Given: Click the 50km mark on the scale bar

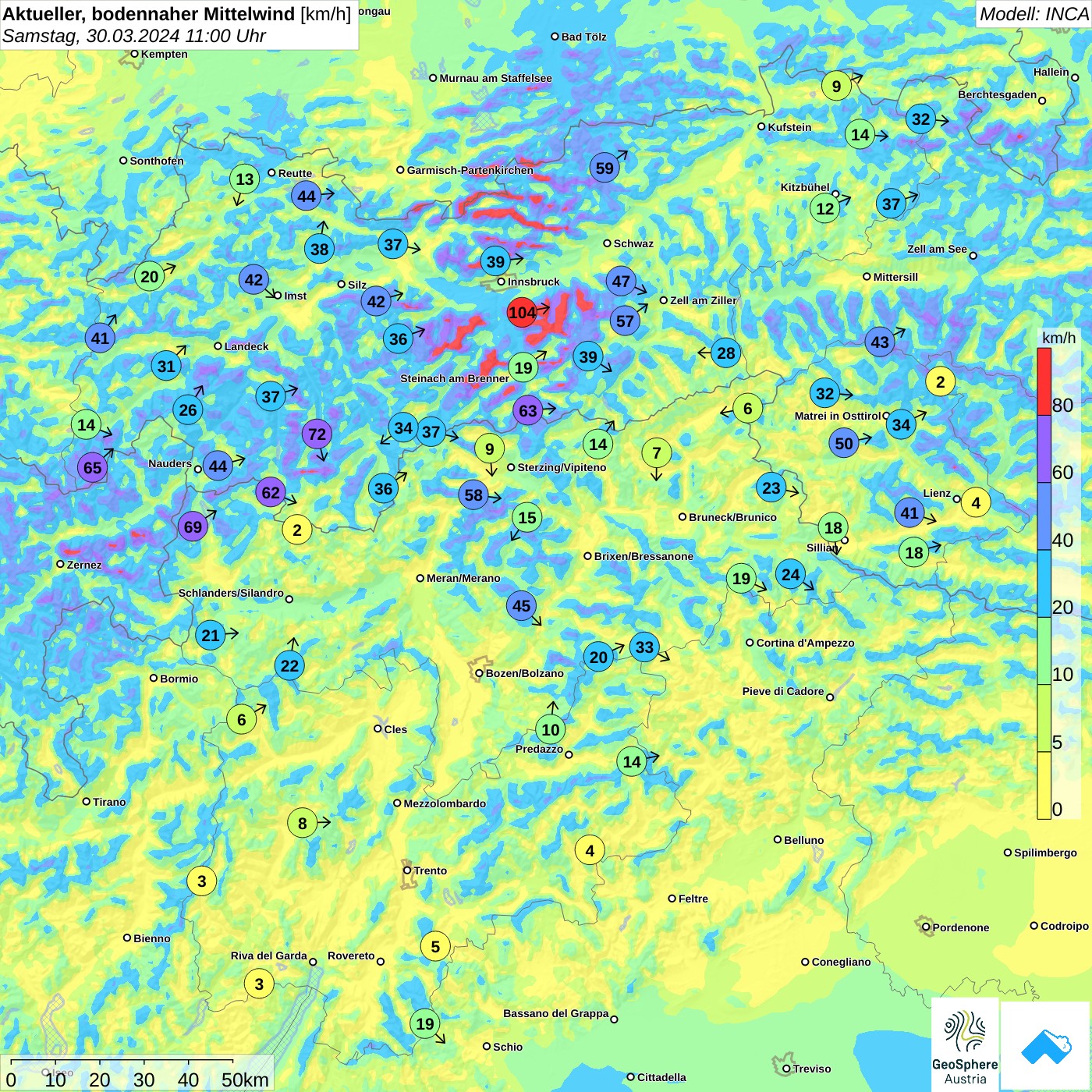Looking at the screenshot, I should point(245,1080).
